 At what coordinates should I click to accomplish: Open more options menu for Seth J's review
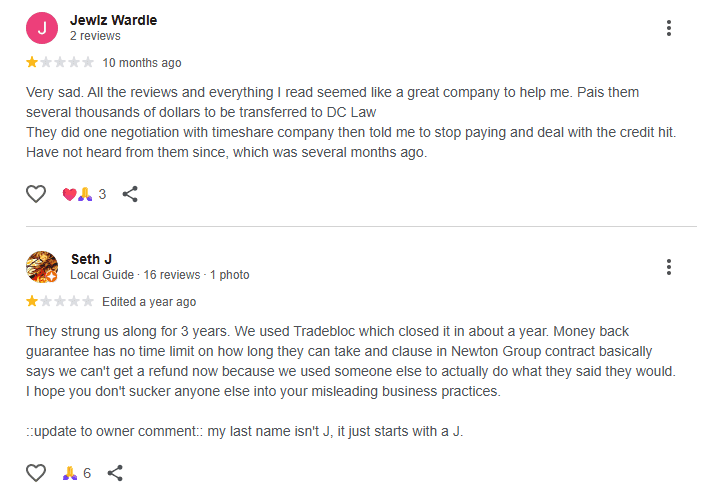click(x=669, y=267)
